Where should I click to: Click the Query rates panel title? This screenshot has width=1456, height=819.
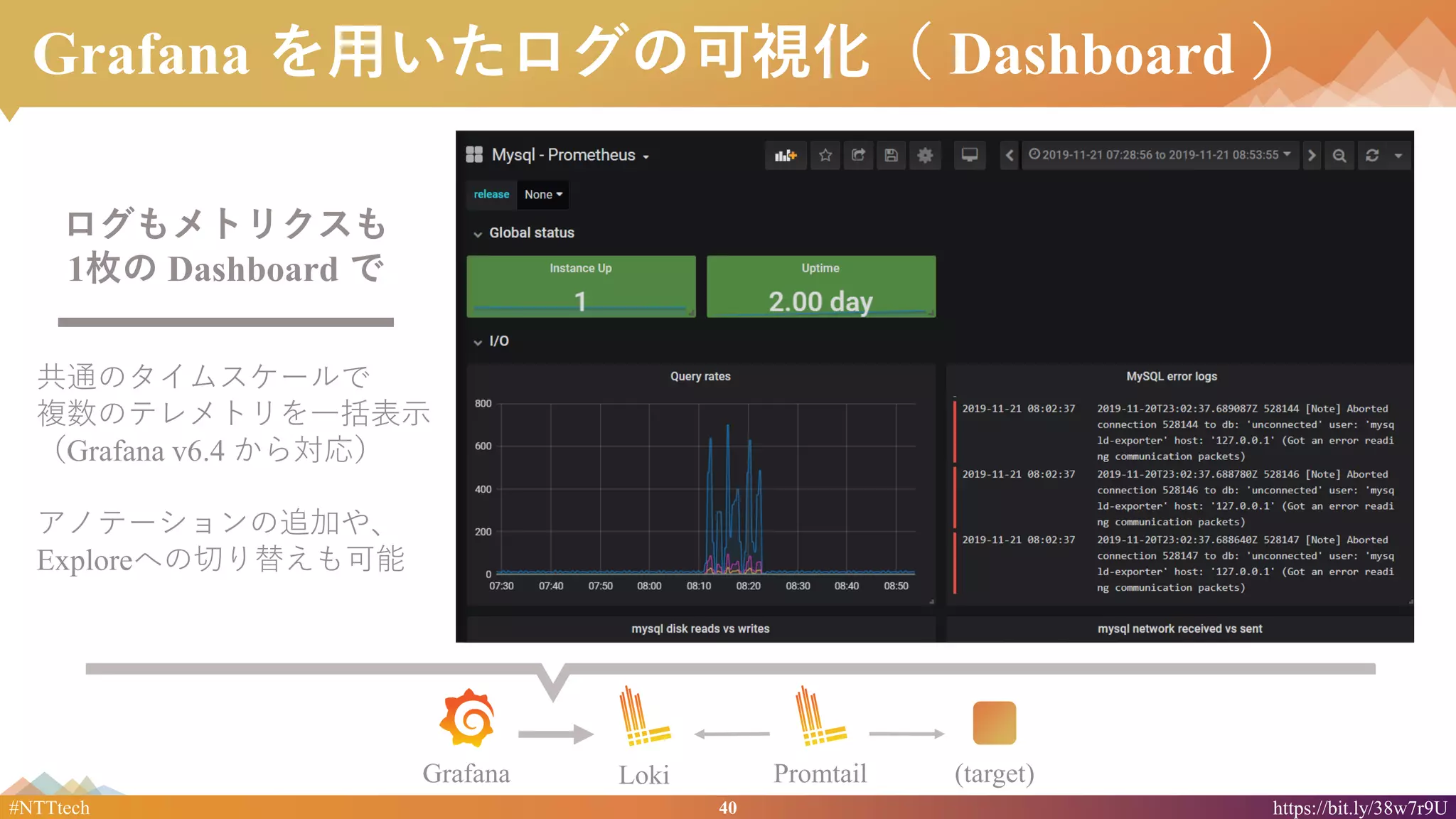700,376
